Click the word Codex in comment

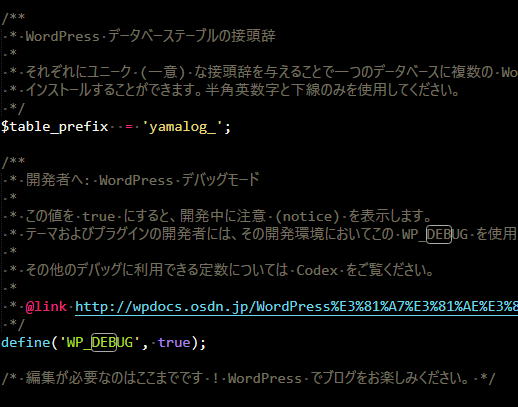click(x=317, y=270)
